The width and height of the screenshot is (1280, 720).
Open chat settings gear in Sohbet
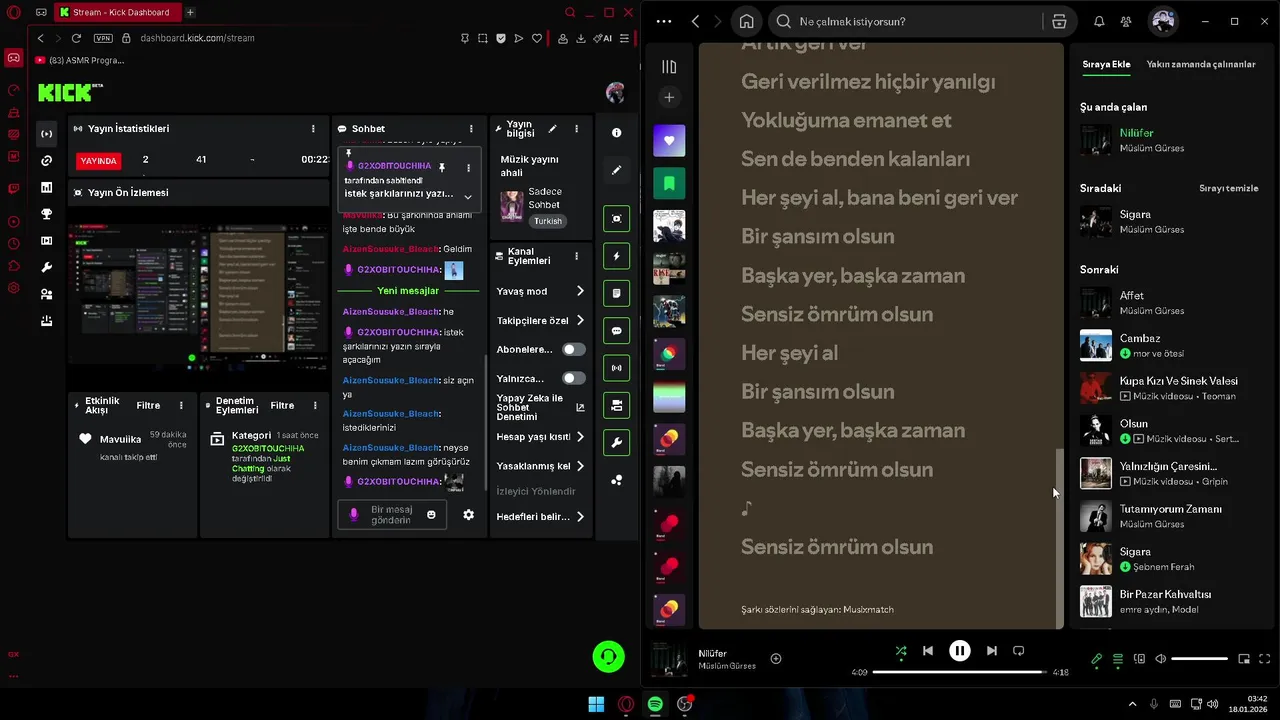[468, 514]
